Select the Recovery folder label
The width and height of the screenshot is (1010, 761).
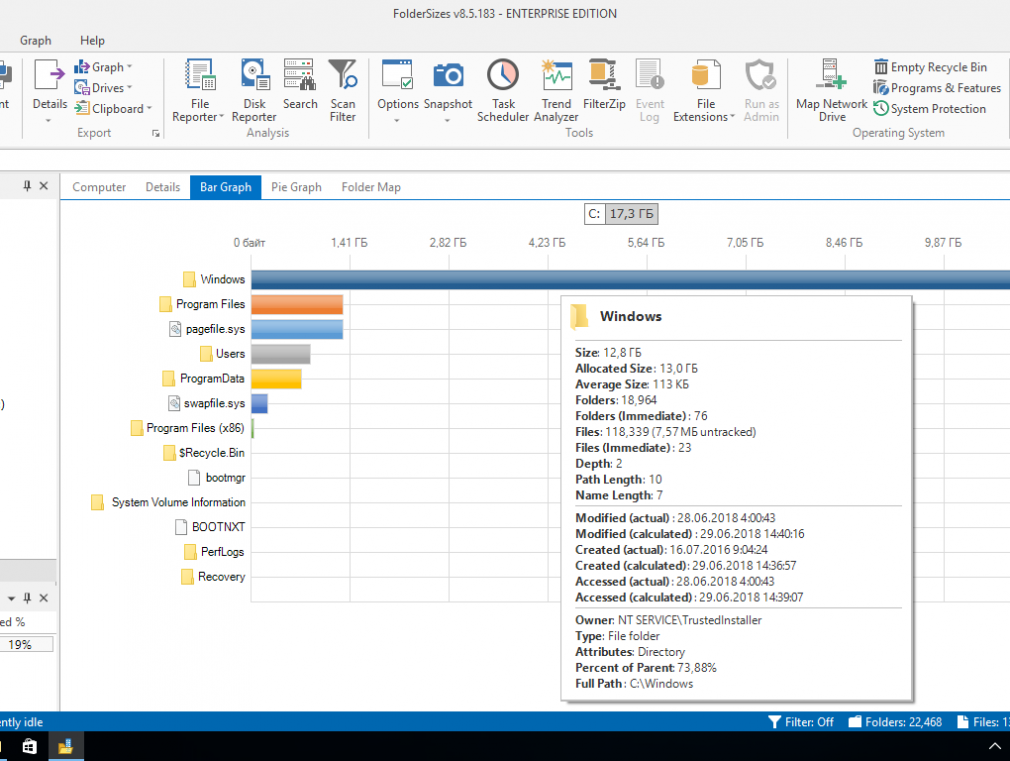click(x=222, y=577)
